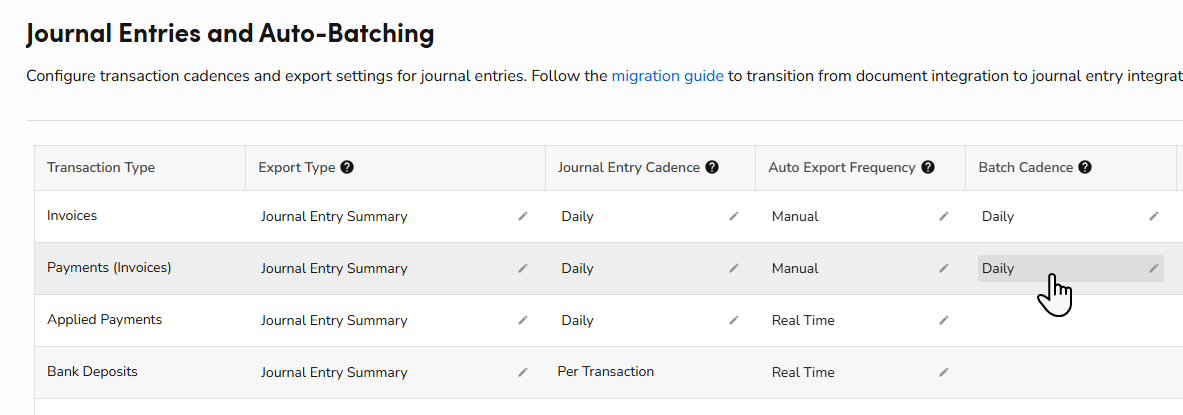
Task: Edit Auto Export Frequency pencil for Bank Deposits
Action: (943, 372)
